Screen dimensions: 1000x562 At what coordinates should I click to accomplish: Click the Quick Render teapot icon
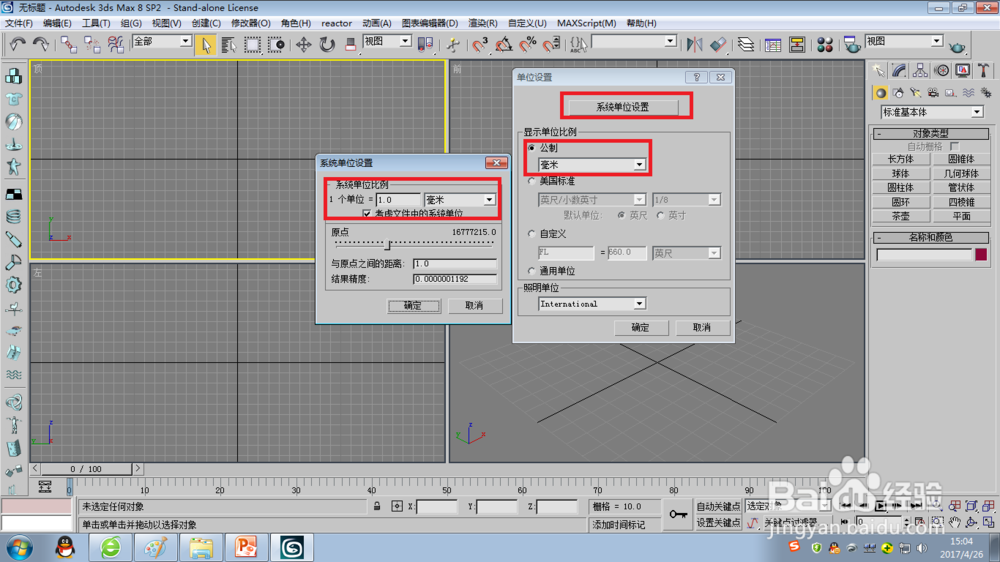957,46
